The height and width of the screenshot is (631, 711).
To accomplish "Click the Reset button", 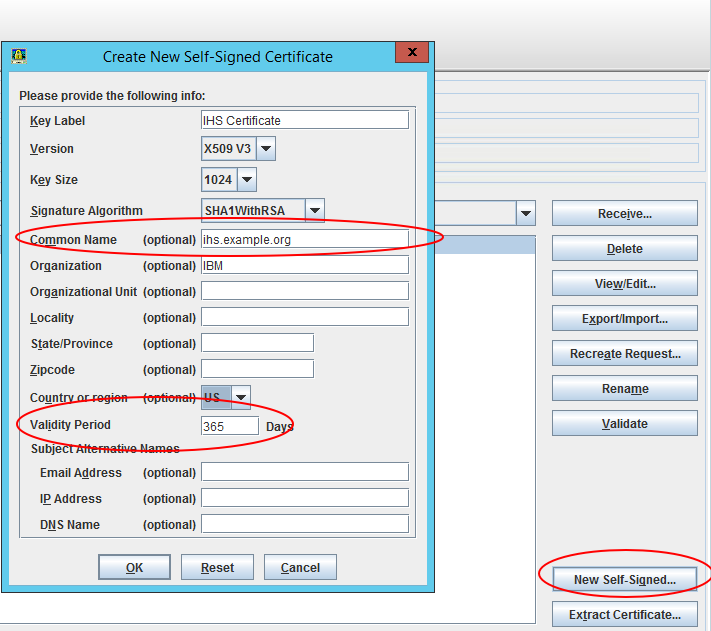I will [x=217, y=568].
